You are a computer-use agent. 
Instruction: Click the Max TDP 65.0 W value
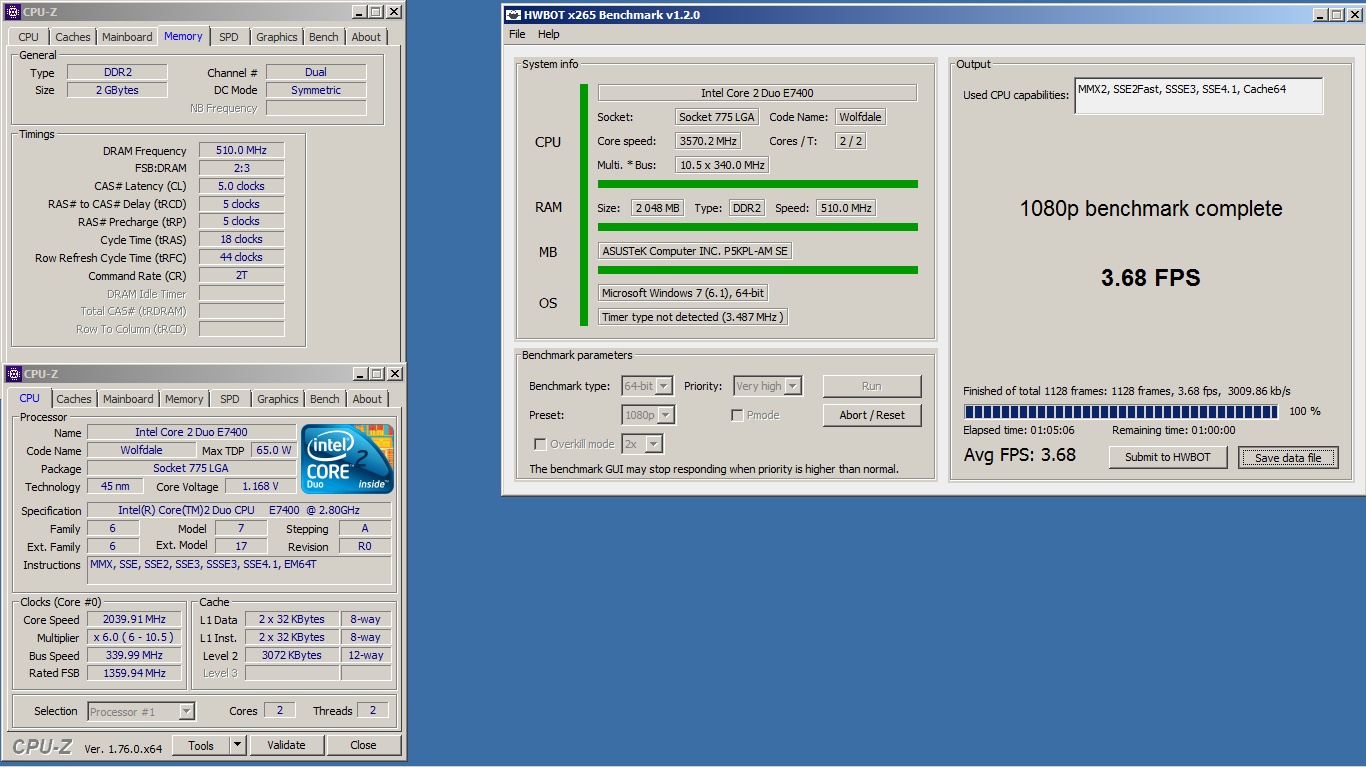point(273,451)
